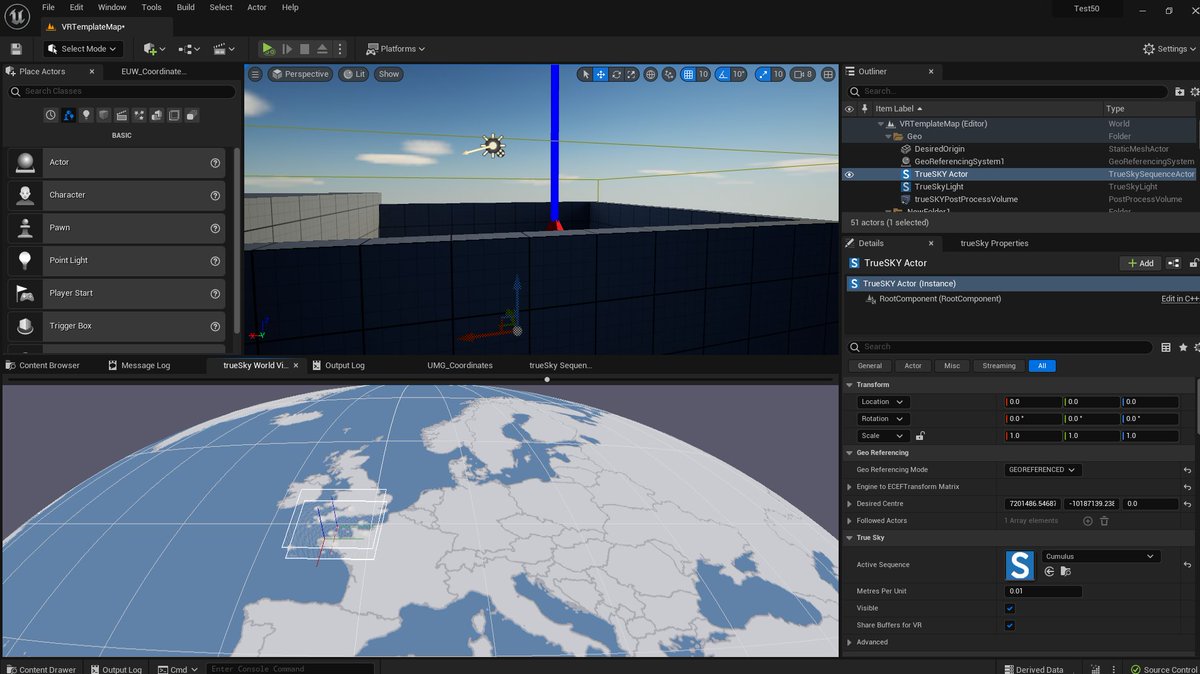1200x674 pixels.
Task: Open the Details property matrix grid icon
Action: tap(1166, 347)
